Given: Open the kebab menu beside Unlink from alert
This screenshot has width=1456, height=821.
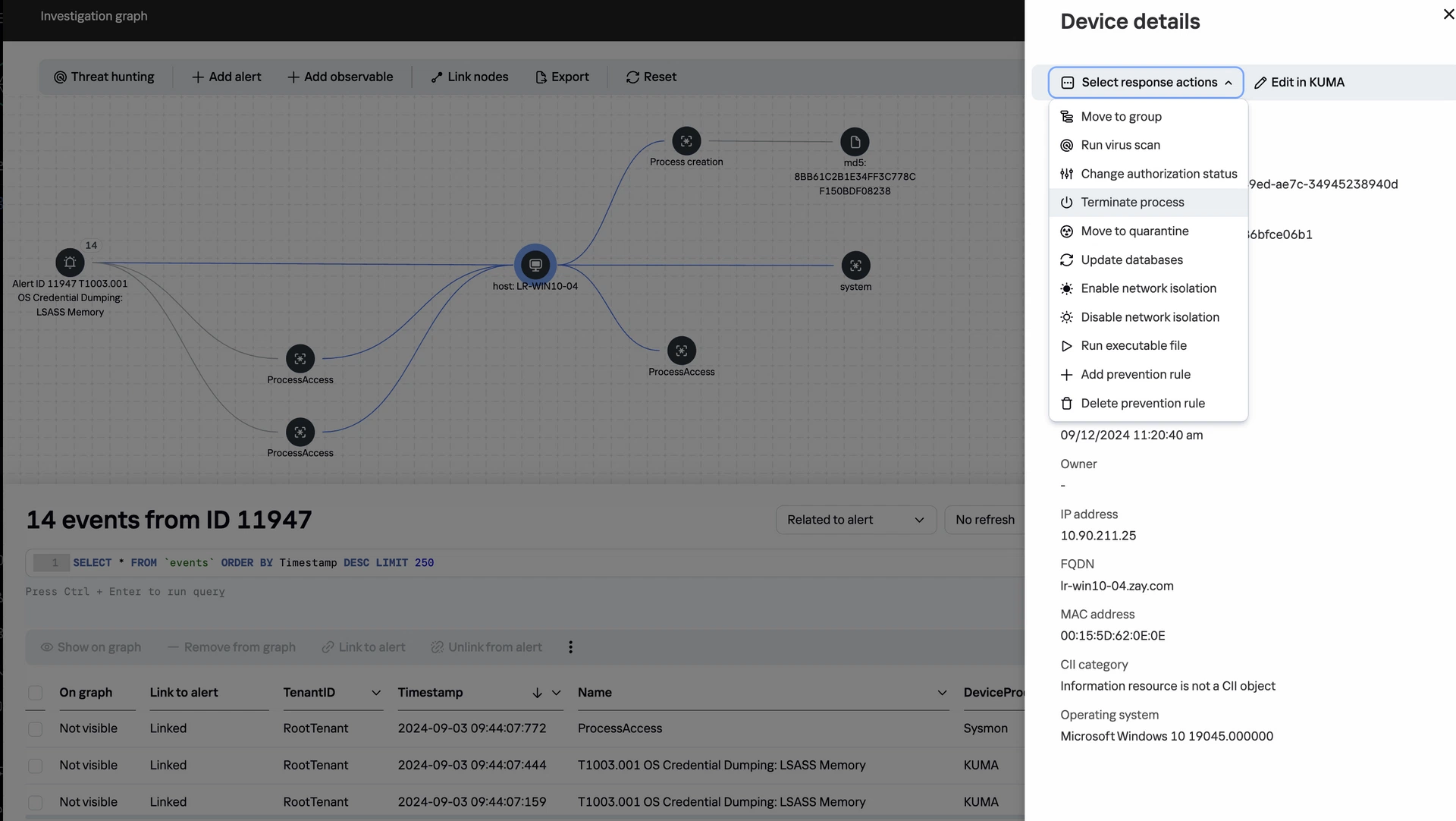Looking at the screenshot, I should (570, 647).
